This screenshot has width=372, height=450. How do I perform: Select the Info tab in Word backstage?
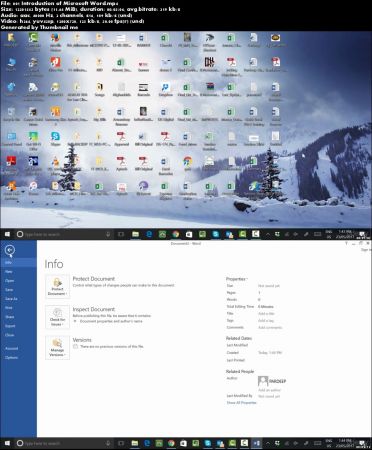click(18, 263)
